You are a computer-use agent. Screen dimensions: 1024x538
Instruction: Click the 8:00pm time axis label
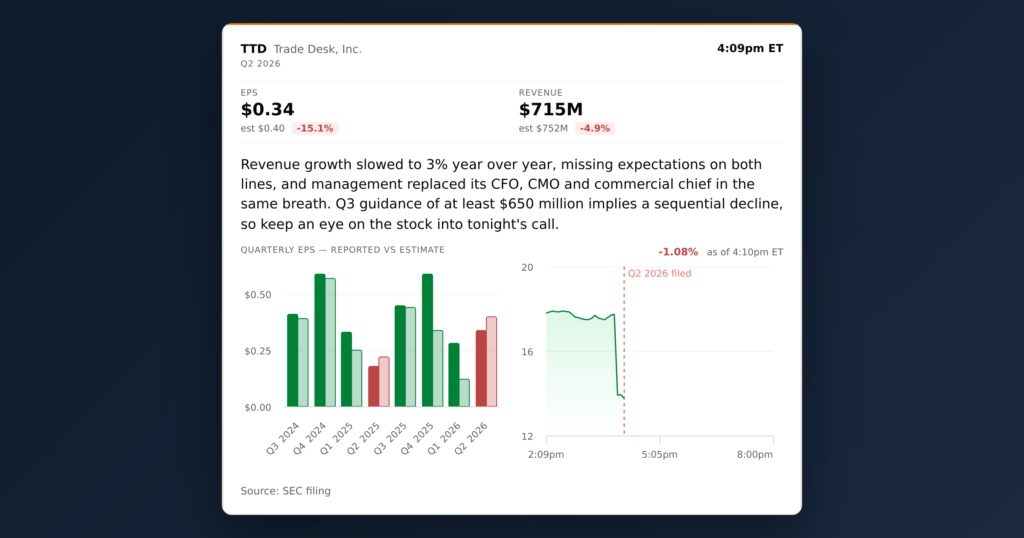click(x=755, y=454)
